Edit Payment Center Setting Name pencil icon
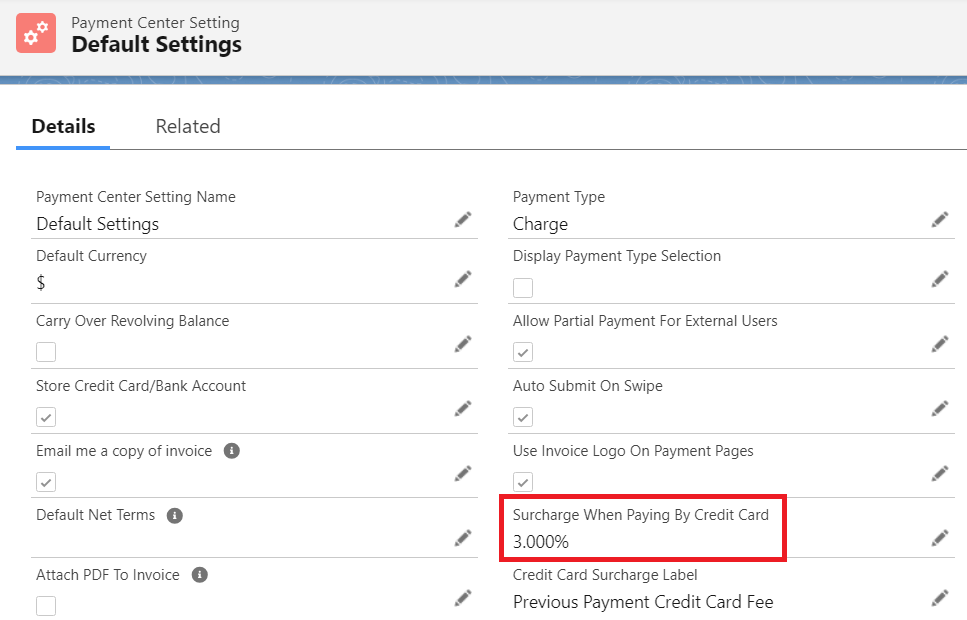This screenshot has width=967, height=620. 462,219
